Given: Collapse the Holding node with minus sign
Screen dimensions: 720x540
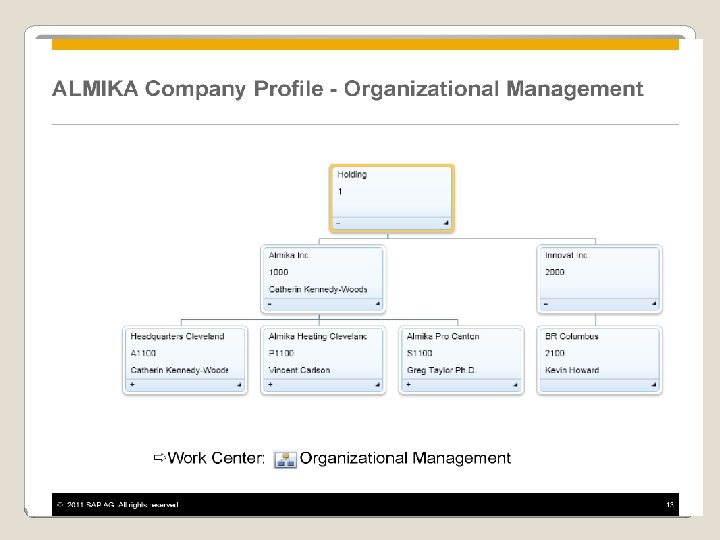Looking at the screenshot, I should tap(338, 223).
